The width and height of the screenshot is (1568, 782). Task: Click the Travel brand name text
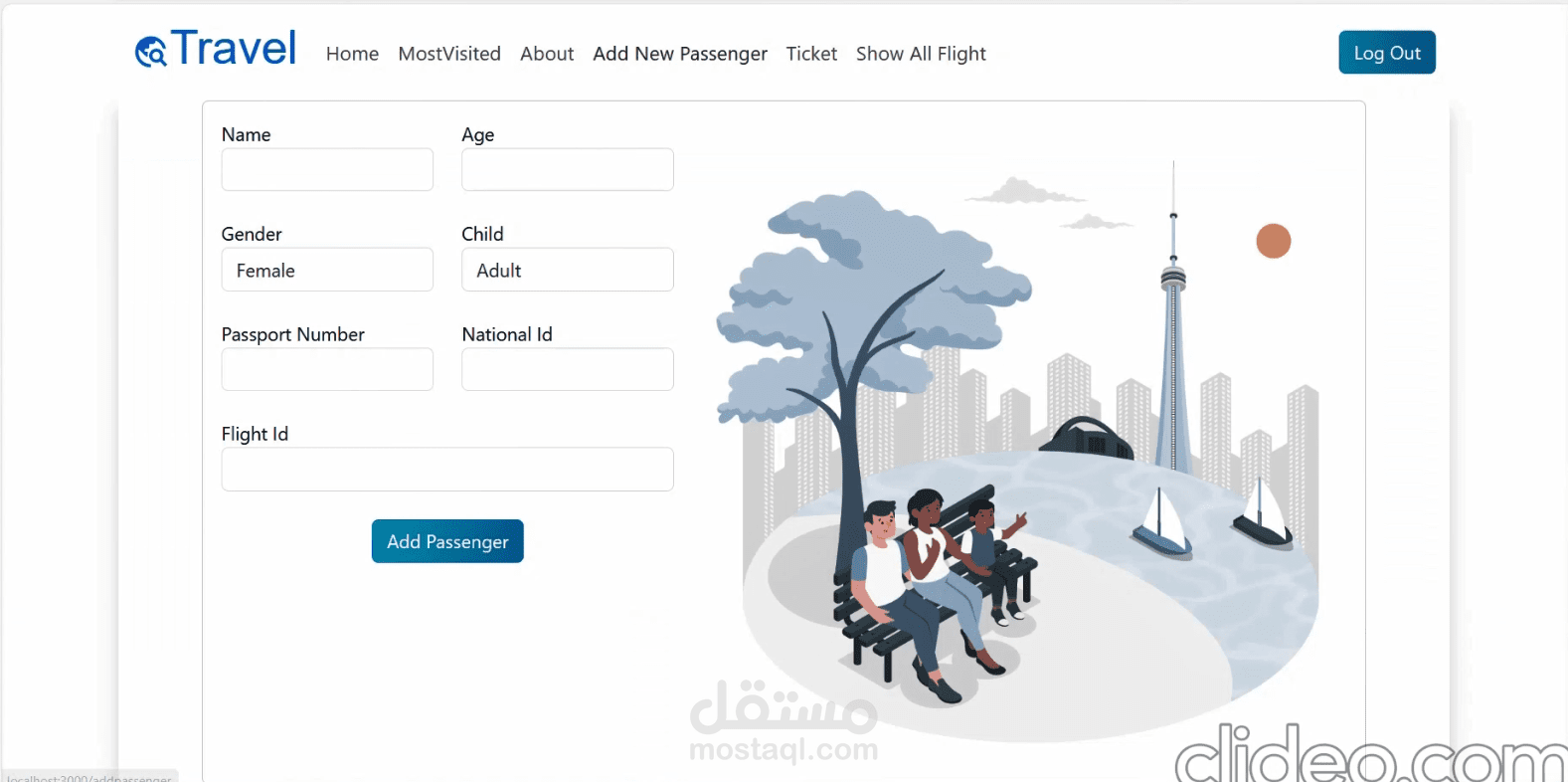click(x=234, y=48)
